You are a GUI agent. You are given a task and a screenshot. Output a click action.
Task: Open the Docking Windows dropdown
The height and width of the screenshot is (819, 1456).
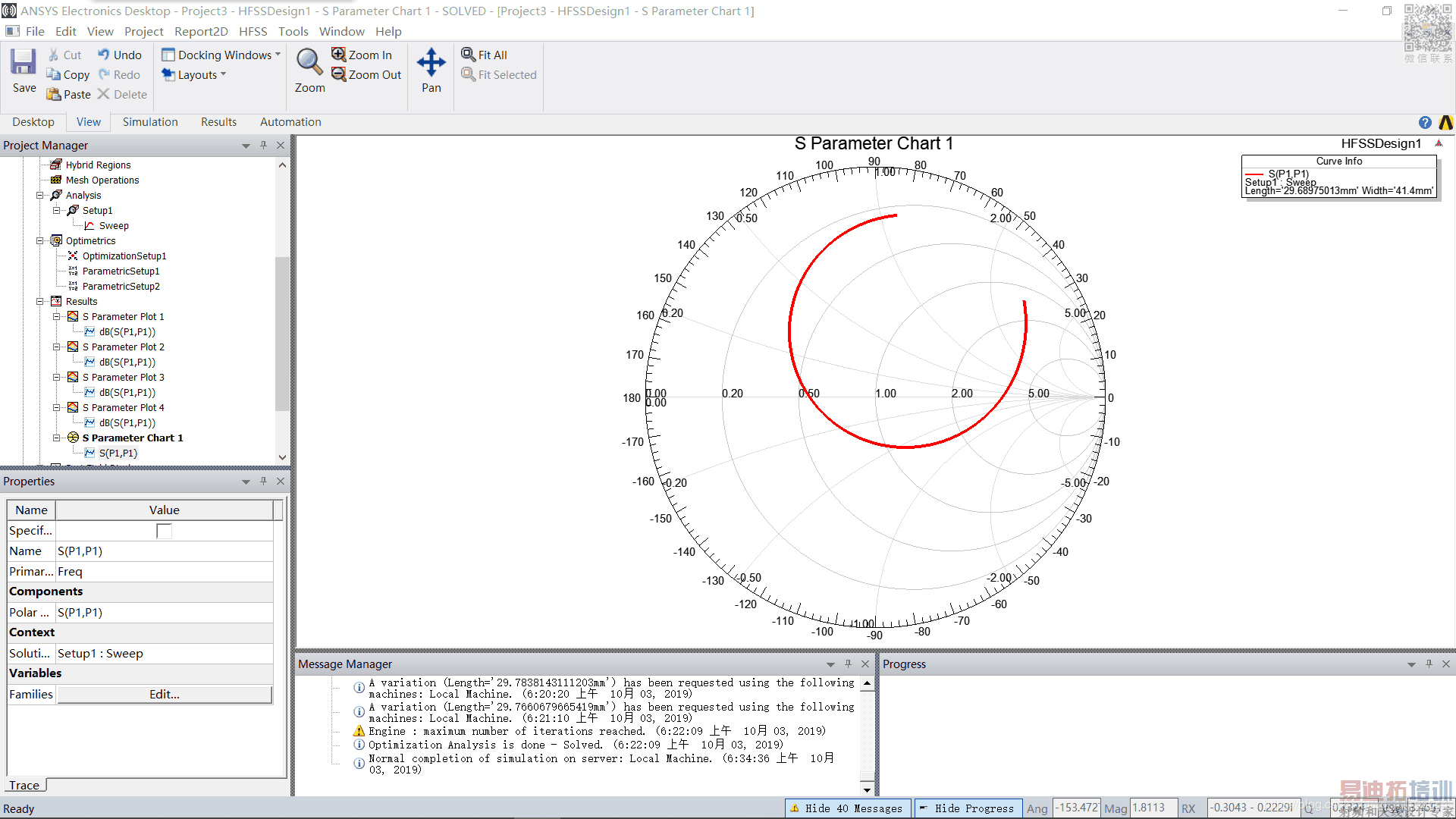tap(221, 55)
